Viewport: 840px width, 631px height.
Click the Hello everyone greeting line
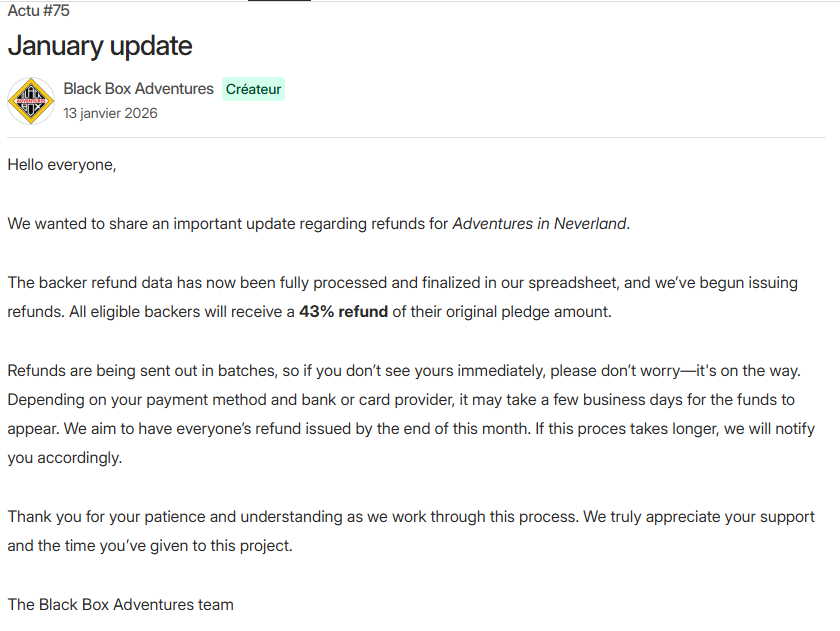point(62,165)
